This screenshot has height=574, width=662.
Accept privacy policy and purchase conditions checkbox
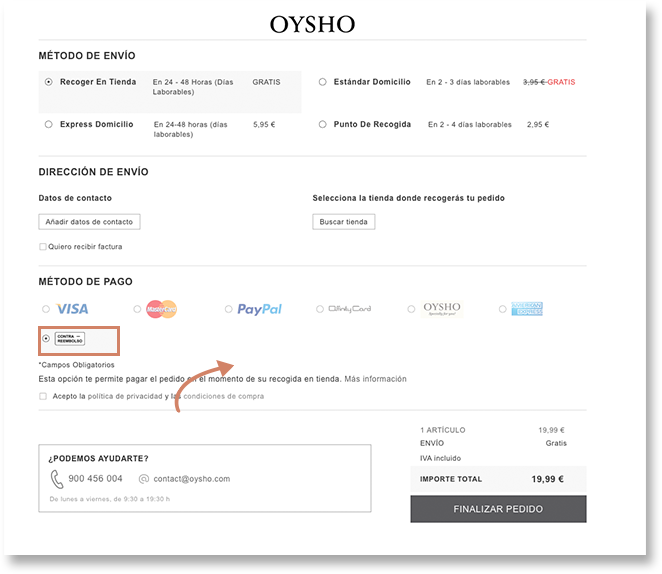43,396
